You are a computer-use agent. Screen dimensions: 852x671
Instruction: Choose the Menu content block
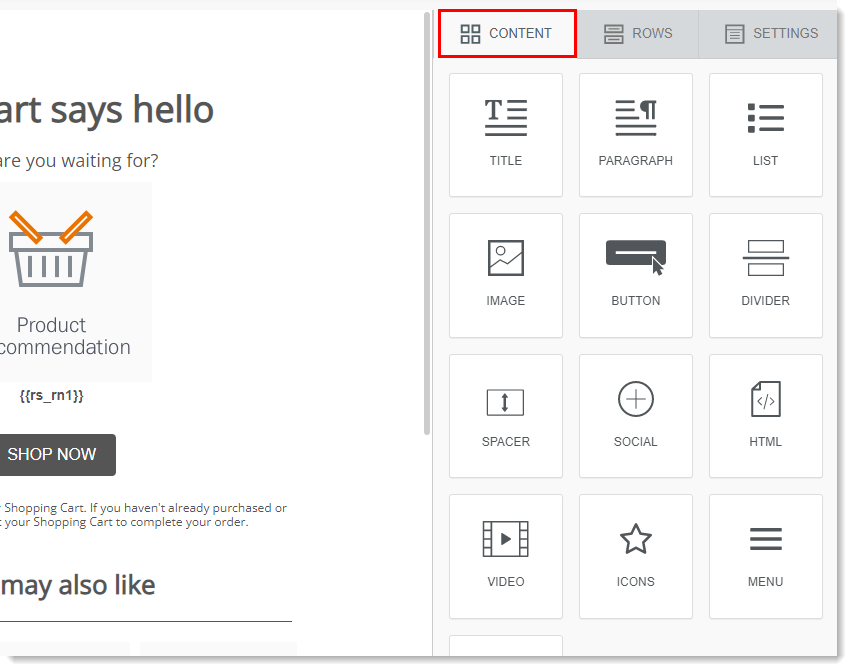(766, 556)
